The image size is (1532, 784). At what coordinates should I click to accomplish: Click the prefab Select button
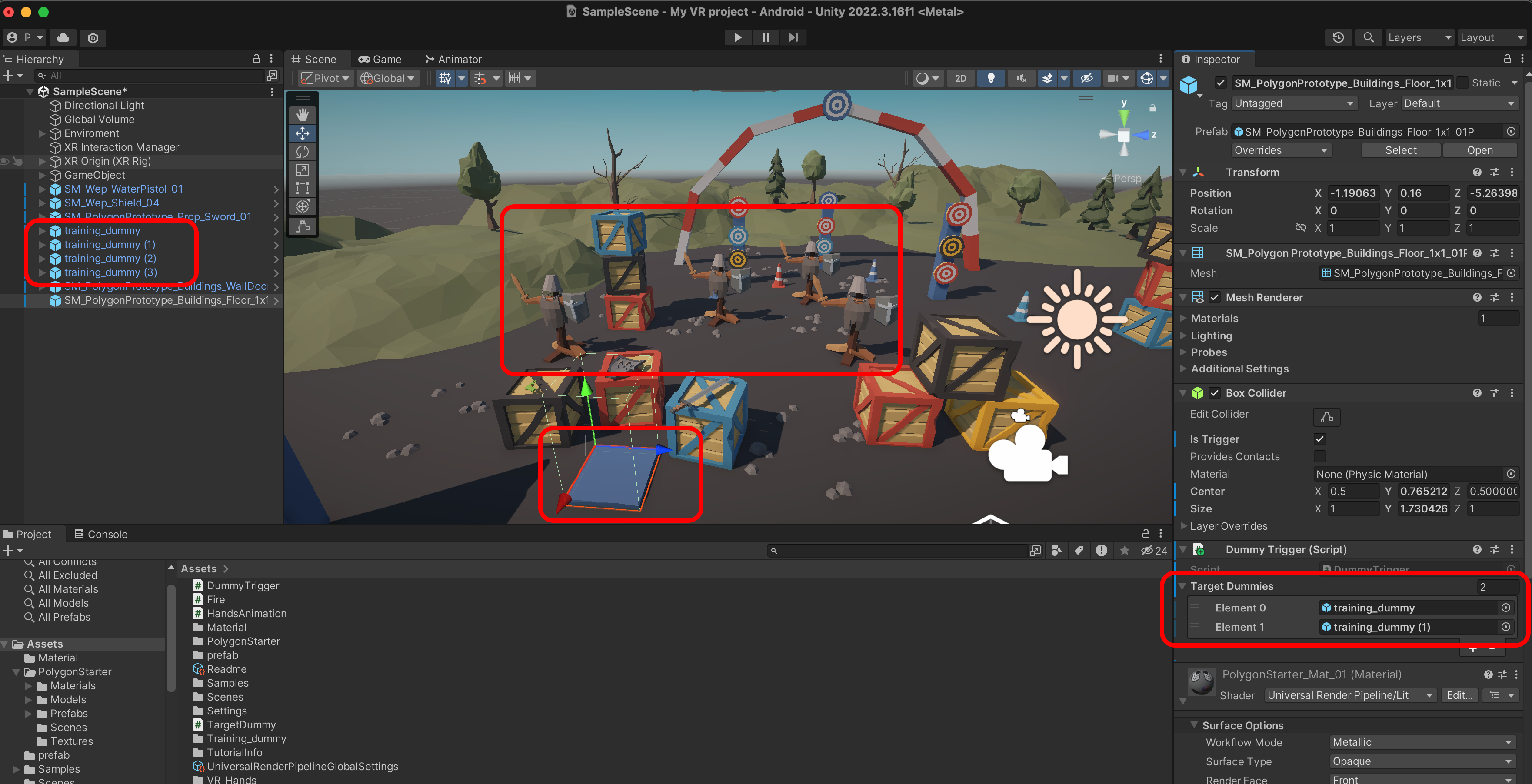1401,150
